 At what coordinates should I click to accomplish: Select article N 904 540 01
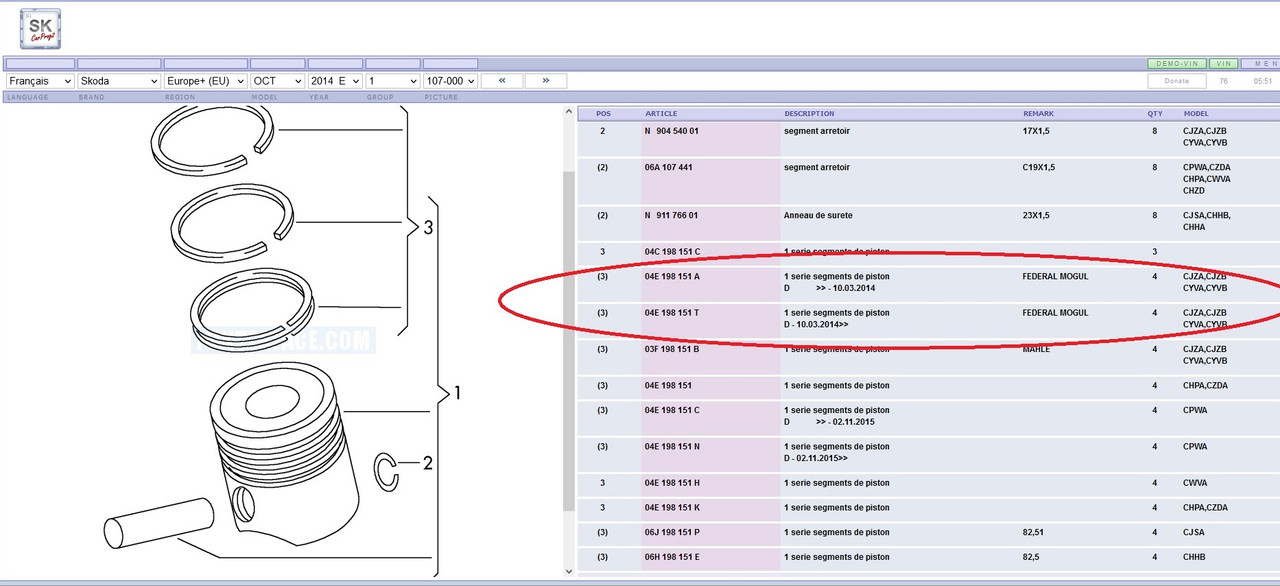672,131
